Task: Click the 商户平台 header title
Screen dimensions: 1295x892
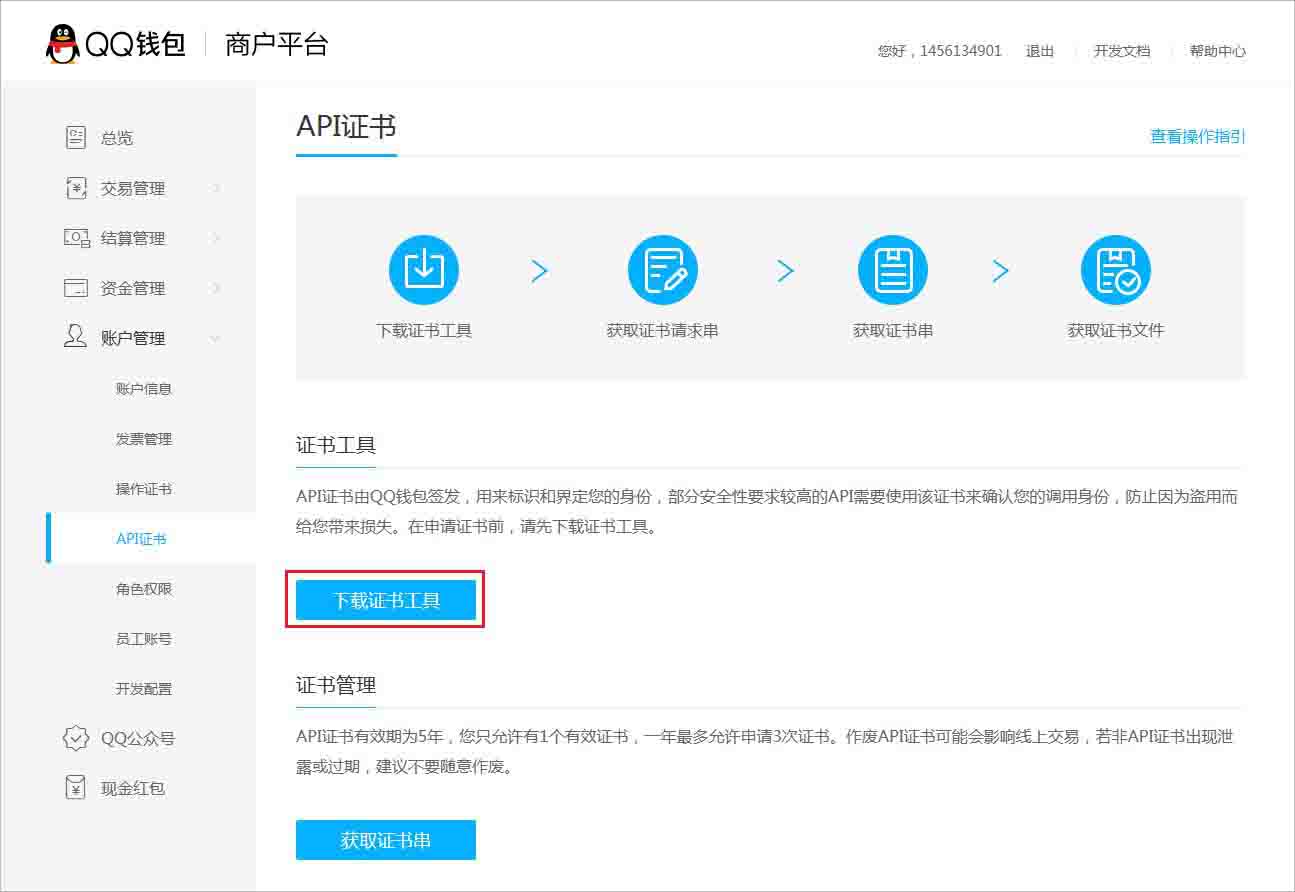Action: click(276, 44)
